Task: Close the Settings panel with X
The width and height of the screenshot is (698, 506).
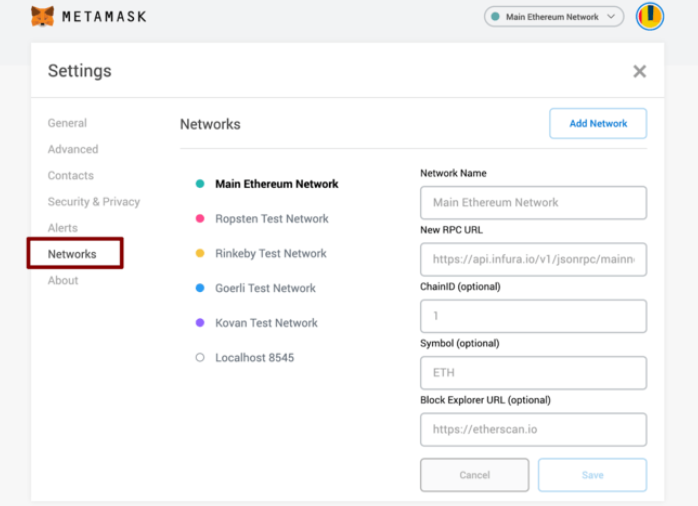Action: [x=639, y=71]
